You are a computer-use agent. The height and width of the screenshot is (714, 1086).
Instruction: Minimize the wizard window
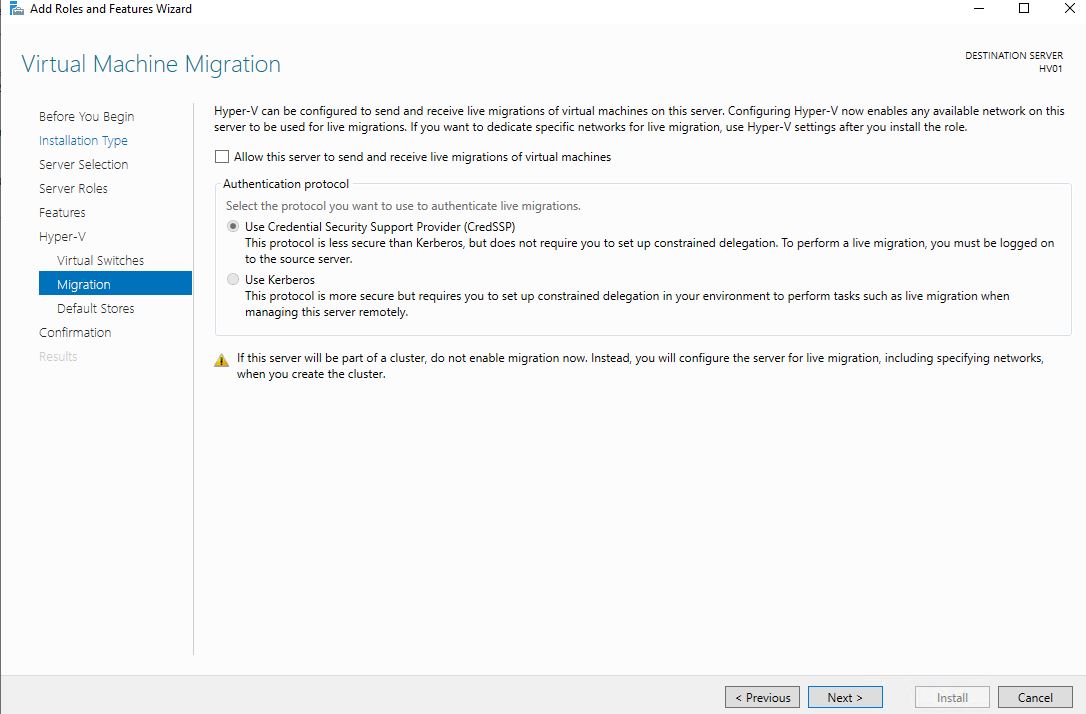977,9
